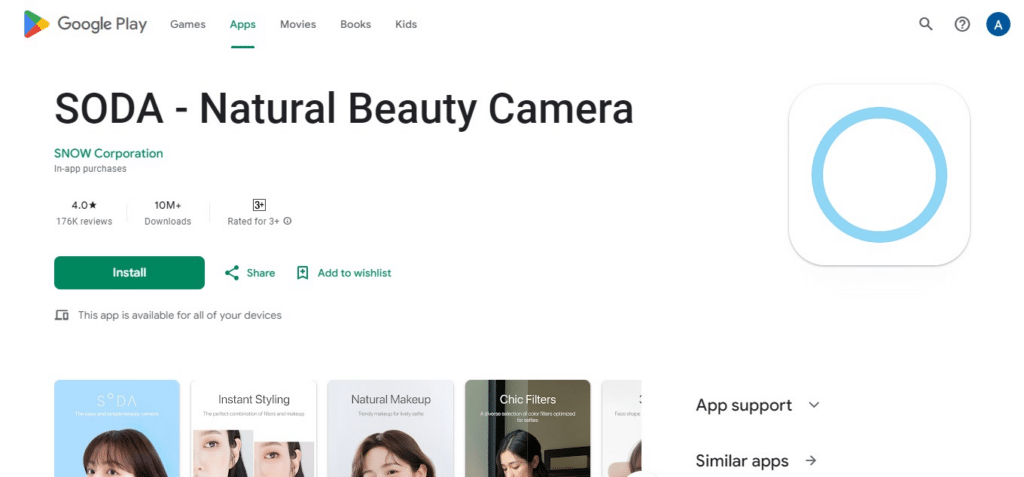
Task: Open the help question mark icon
Action: tap(962, 24)
